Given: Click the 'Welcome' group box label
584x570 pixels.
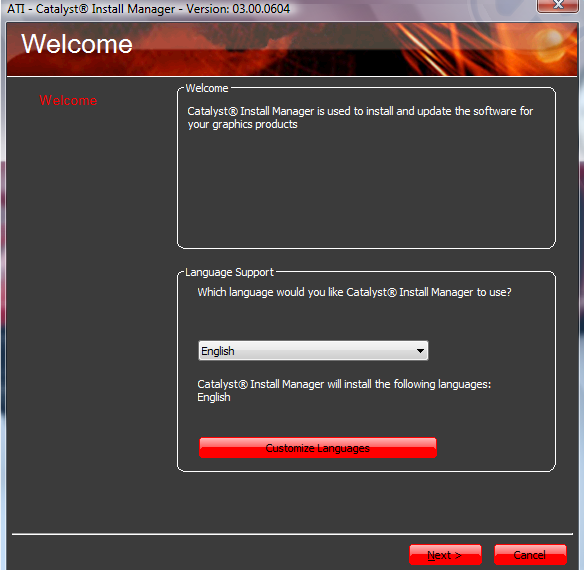Looking at the screenshot, I should [207, 88].
